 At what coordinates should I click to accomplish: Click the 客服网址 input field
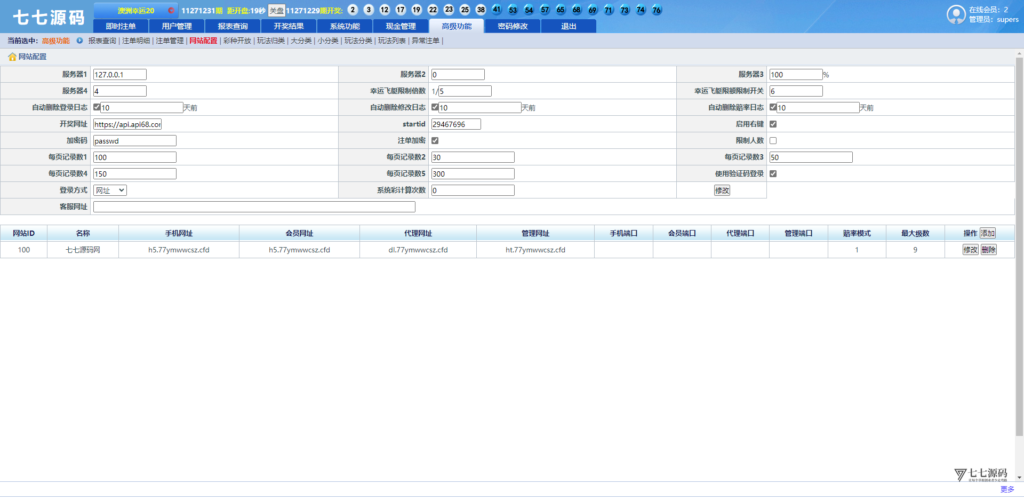click(x=254, y=207)
